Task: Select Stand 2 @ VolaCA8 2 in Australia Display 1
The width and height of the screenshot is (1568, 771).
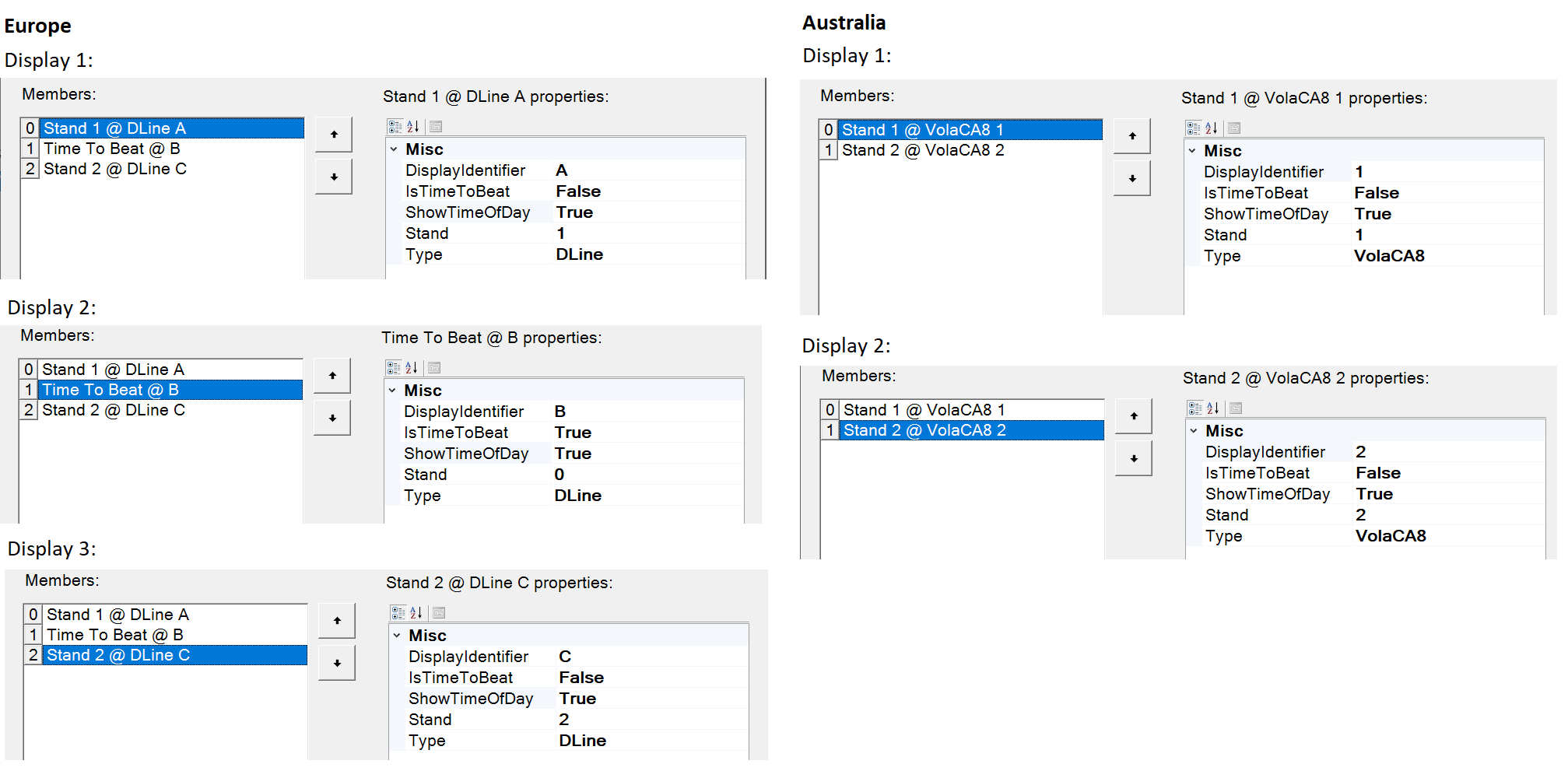Action: tap(923, 150)
